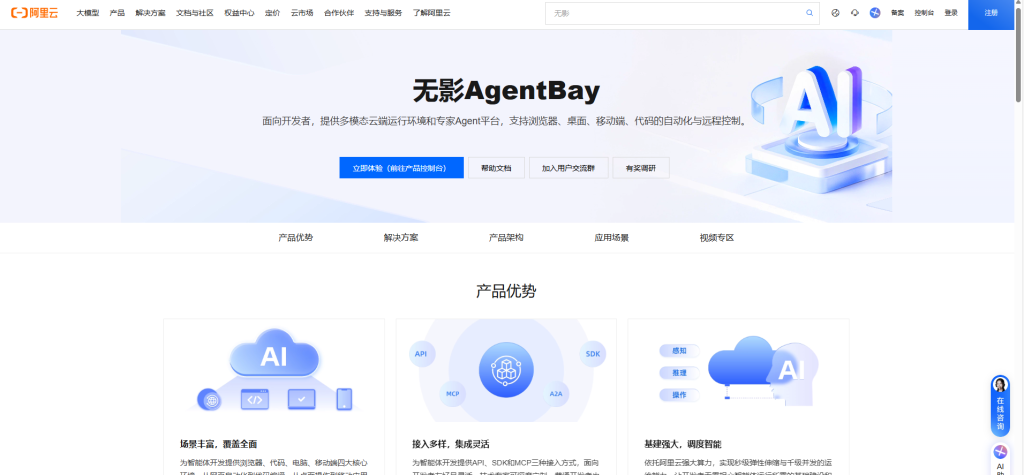Viewport: 1024px width, 475px height.
Task: Open the 了解阿里云 menu
Action: tap(432, 13)
